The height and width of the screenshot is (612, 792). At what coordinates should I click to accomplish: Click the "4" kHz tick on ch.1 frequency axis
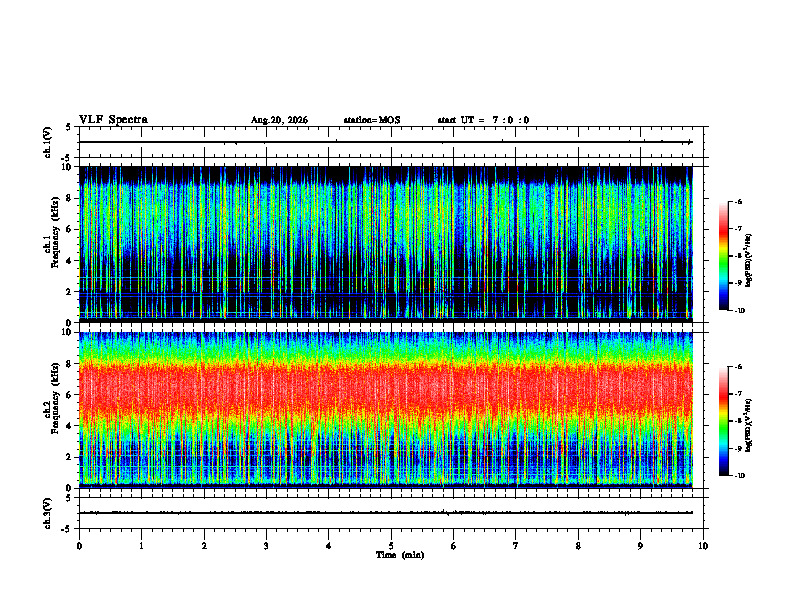click(x=70, y=261)
